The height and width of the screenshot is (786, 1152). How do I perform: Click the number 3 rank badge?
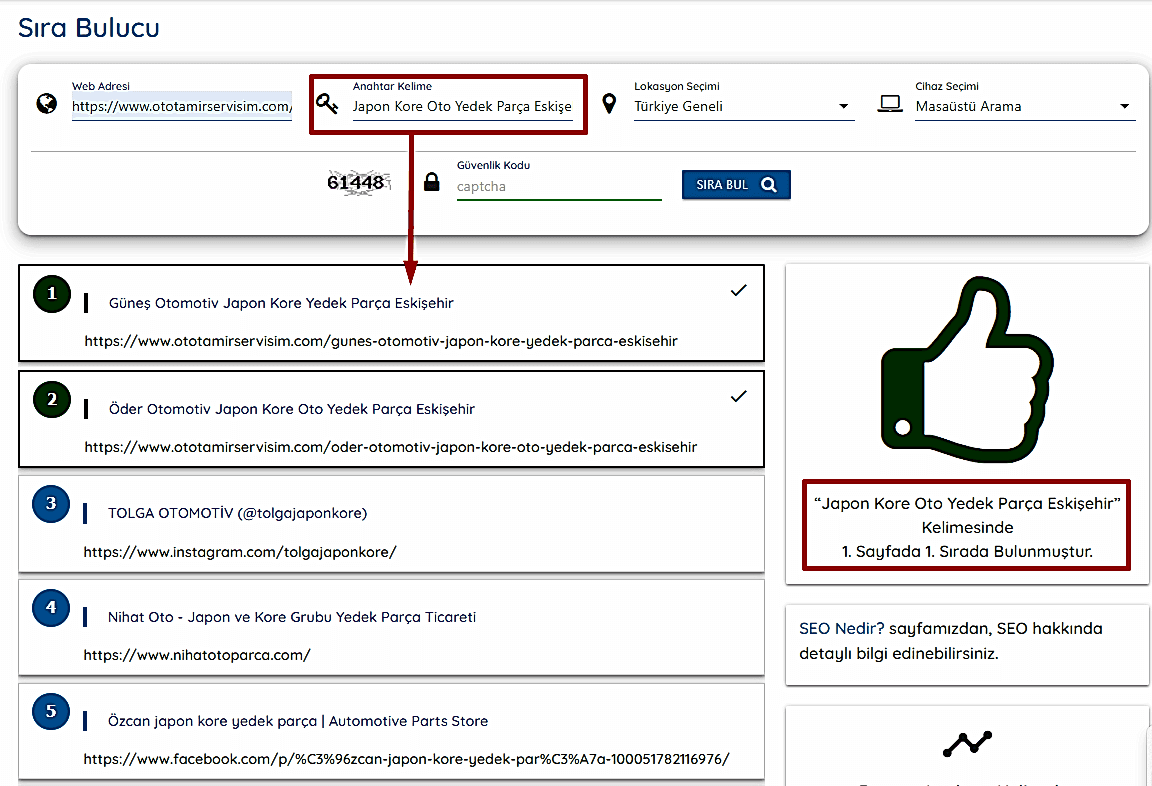coord(51,503)
